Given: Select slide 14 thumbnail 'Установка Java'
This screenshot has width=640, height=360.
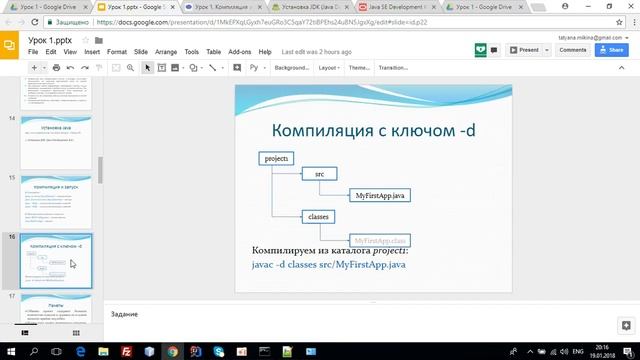Looking at the screenshot, I should 56,142.
